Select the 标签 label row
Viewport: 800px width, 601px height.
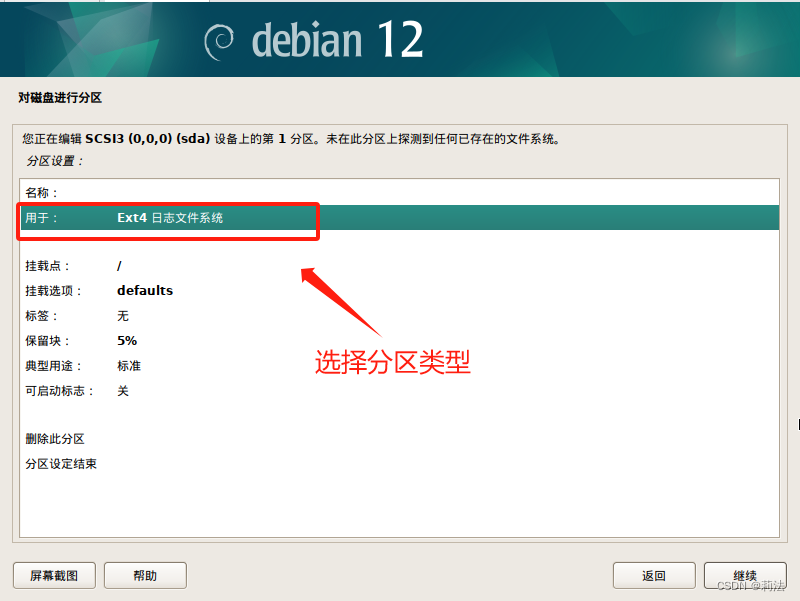click(x=399, y=316)
